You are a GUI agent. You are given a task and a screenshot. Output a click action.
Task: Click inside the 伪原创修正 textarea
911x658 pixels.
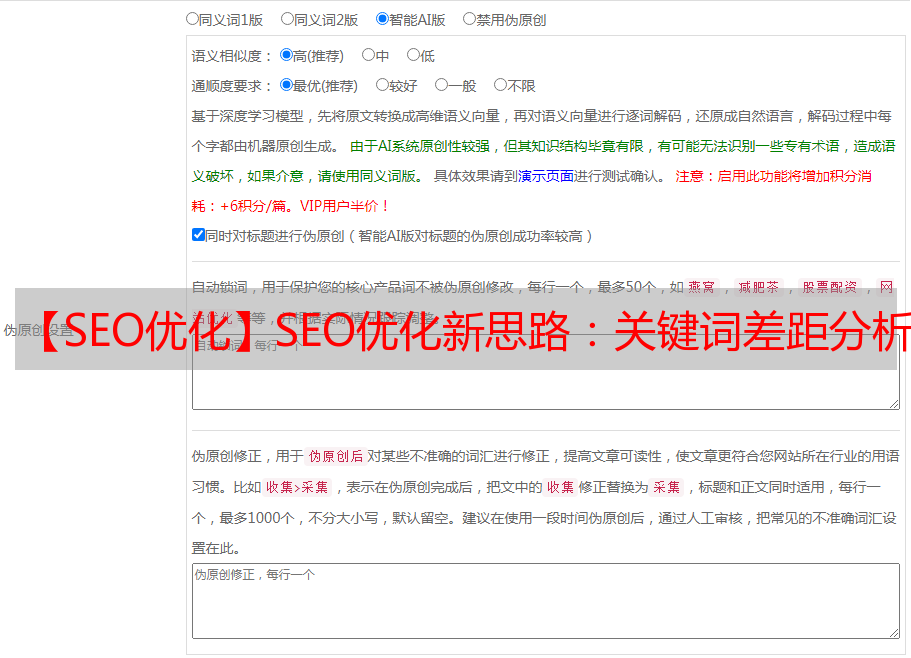click(546, 601)
